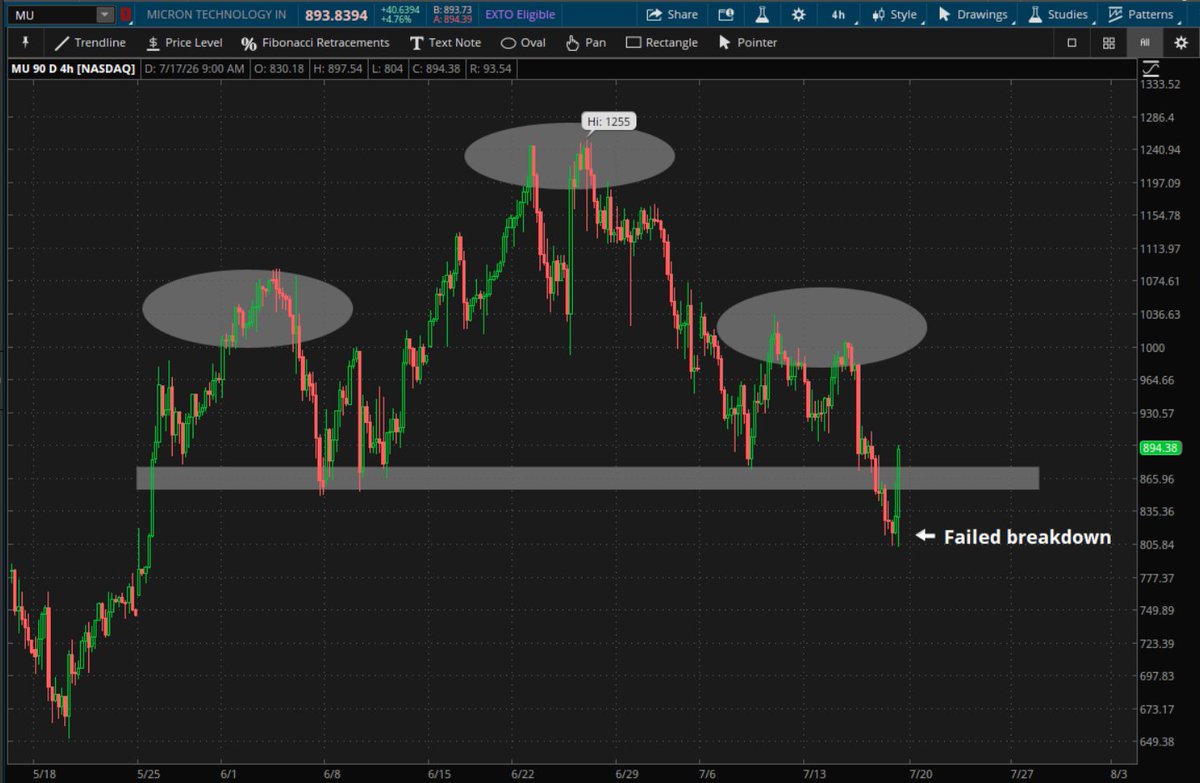
Task: Toggle the All drawings toolbar button
Action: pos(1144,43)
